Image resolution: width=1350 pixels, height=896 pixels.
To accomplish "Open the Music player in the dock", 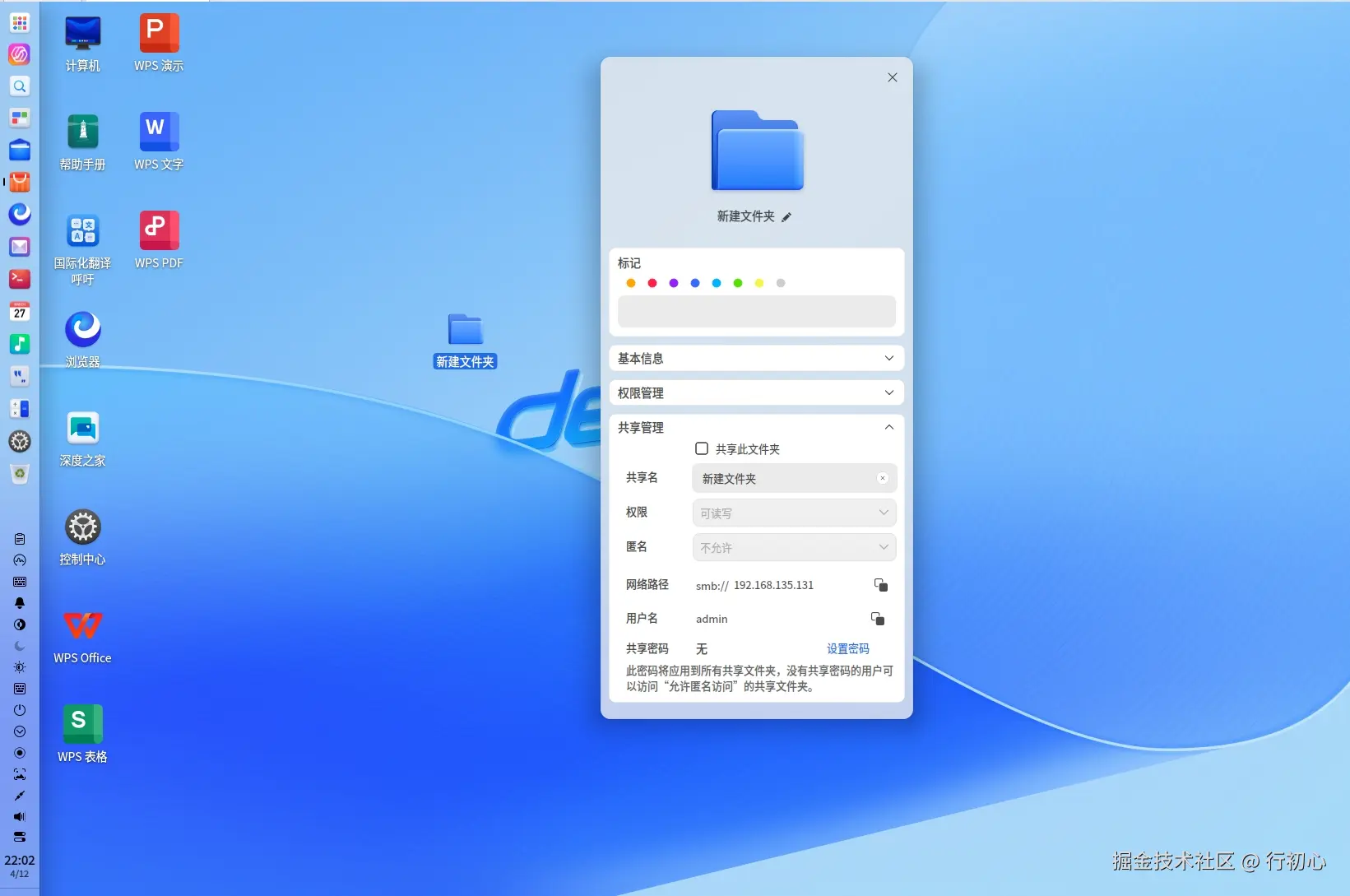I will click(20, 343).
